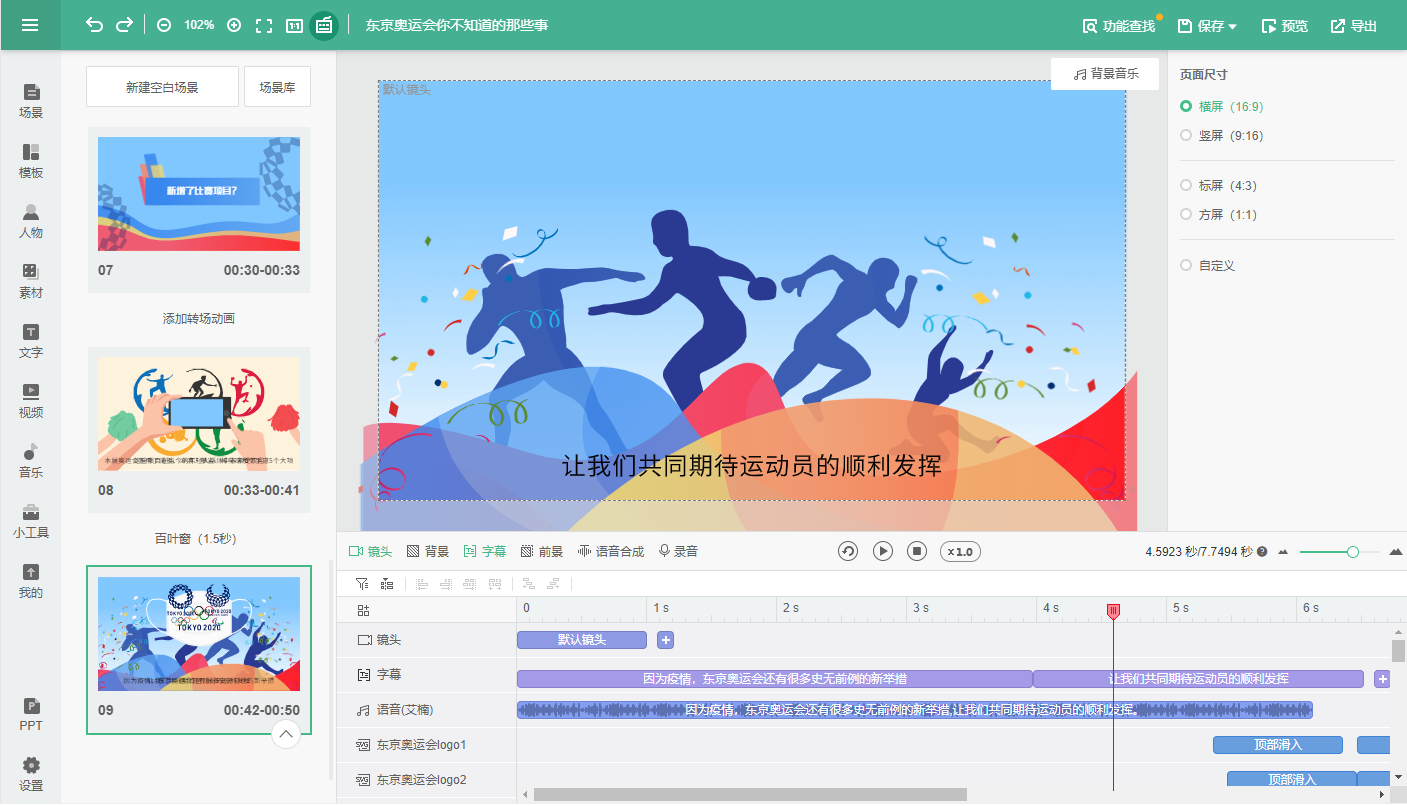1407x806 pixels.
Task: Click the 百叶窗 transition label
Action: tap(194, 539)
